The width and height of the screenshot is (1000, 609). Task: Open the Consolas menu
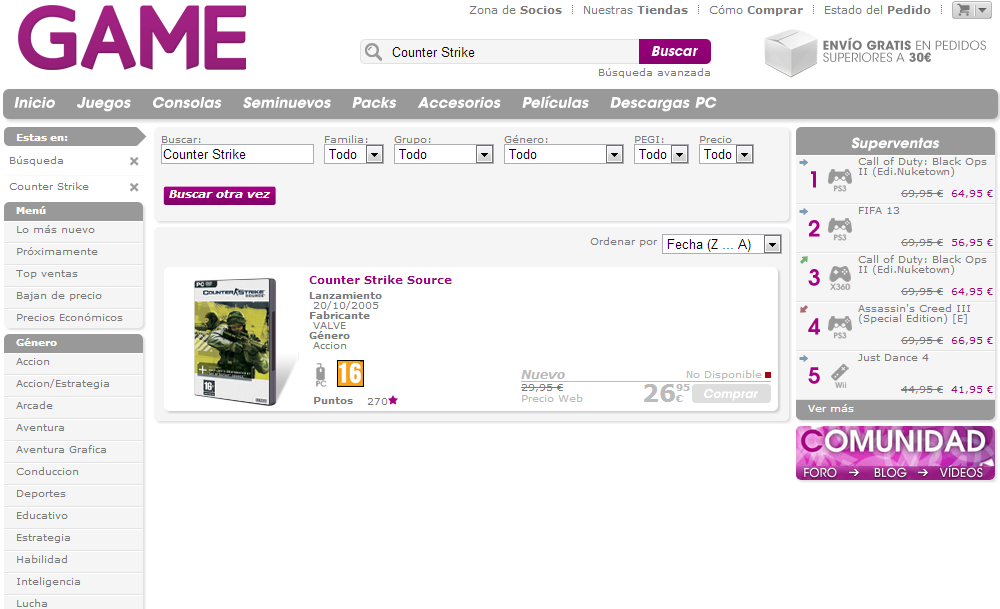pyautogui.click(x=187, y=103)
